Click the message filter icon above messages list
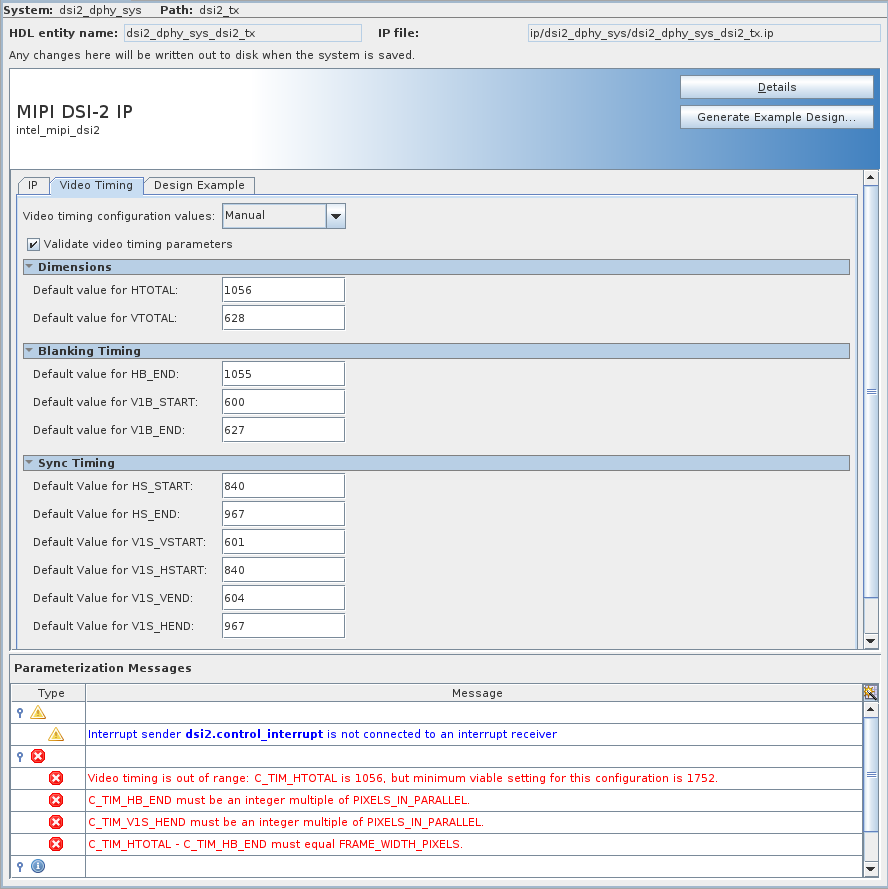The height and width of the screenshot is (889, 888). pos(870,692)
